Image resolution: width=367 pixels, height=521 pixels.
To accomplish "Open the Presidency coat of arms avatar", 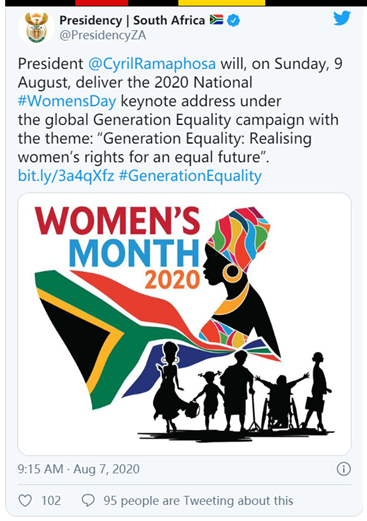I will pos(36,28).
